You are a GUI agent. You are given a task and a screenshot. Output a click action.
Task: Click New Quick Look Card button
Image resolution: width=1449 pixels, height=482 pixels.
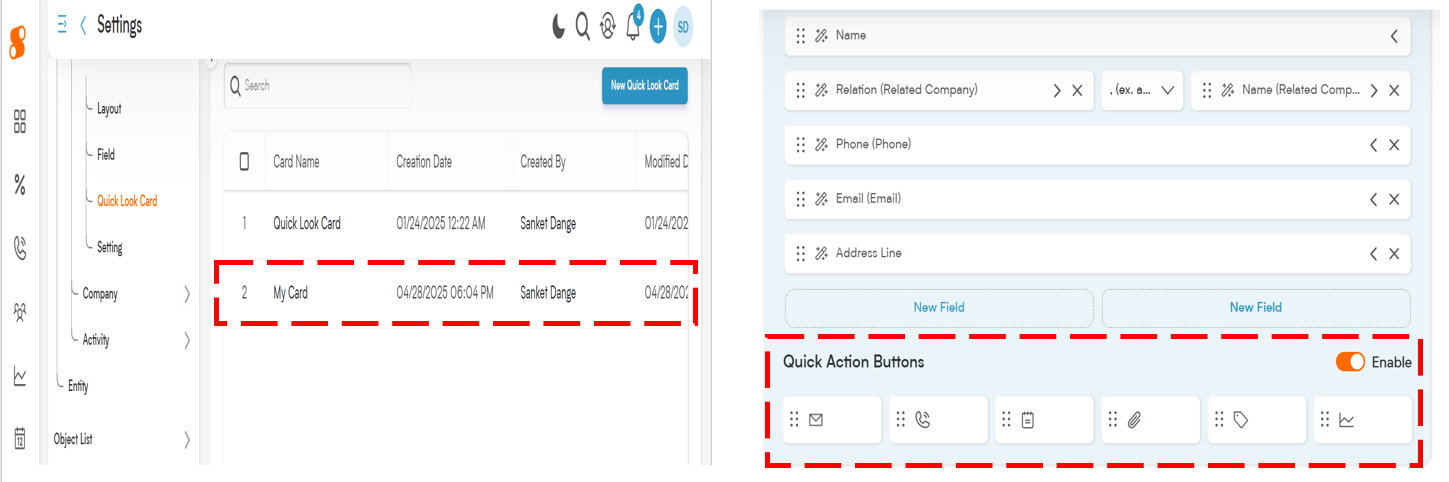645,86
